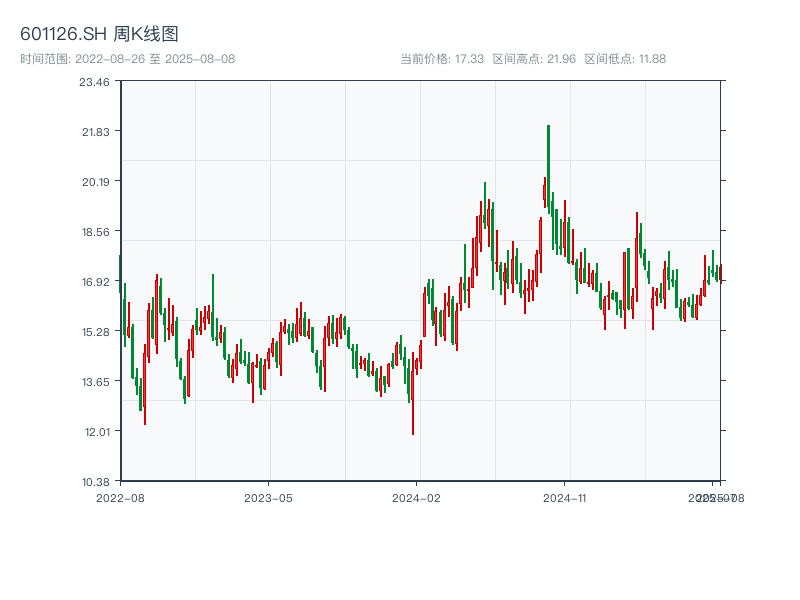Click the 20.19 y-axis tick label

pos(94,182)
